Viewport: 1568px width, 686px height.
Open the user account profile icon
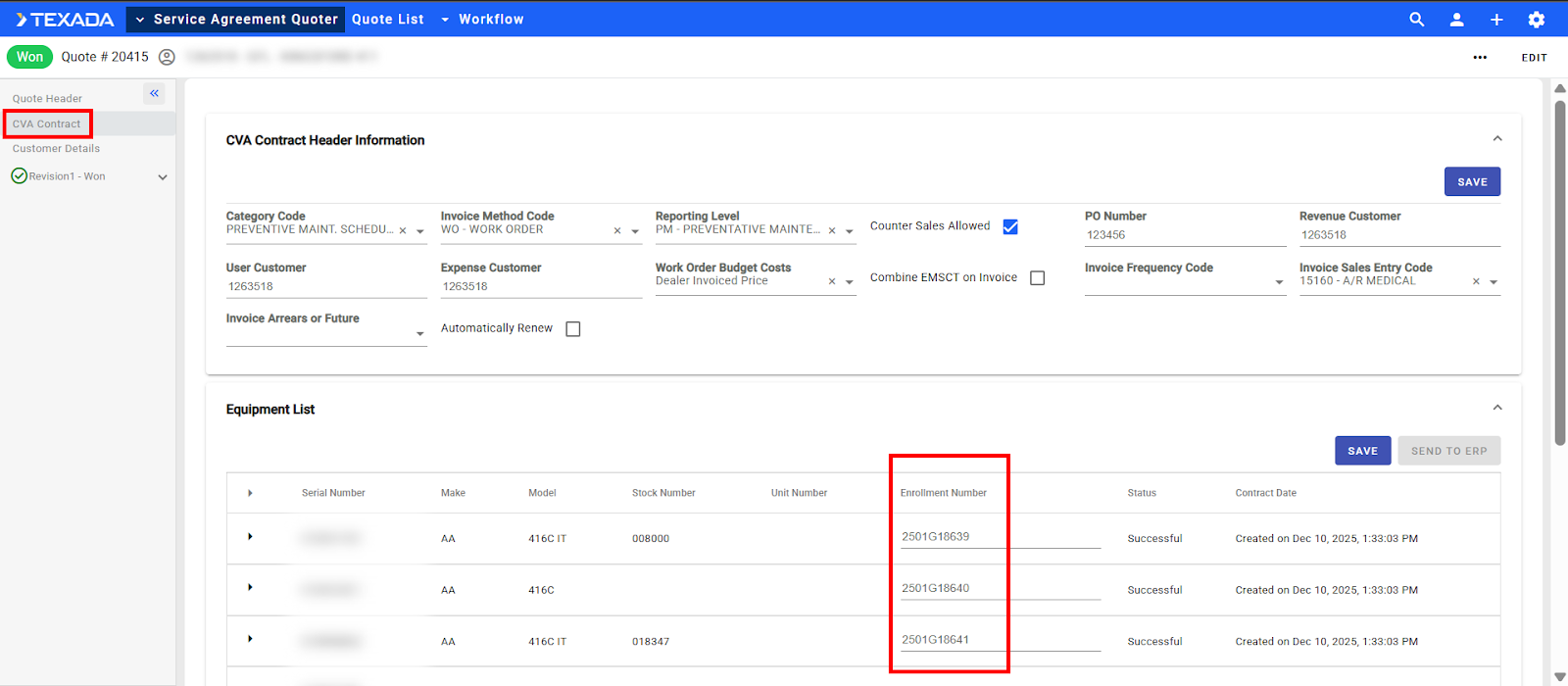click(x=1456, y=20)
